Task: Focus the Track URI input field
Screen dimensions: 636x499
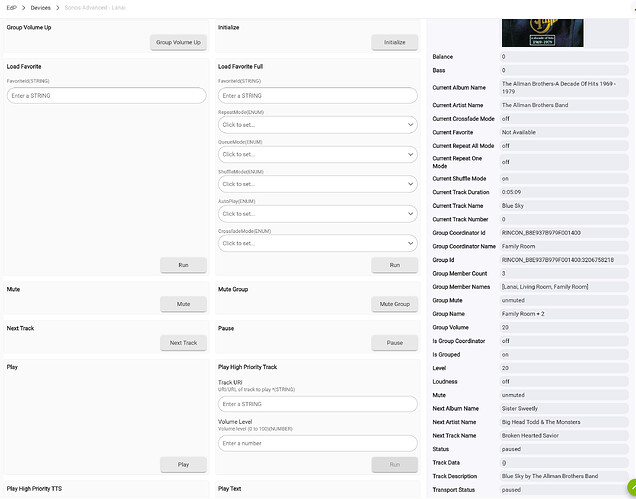Action: point(318,404)
